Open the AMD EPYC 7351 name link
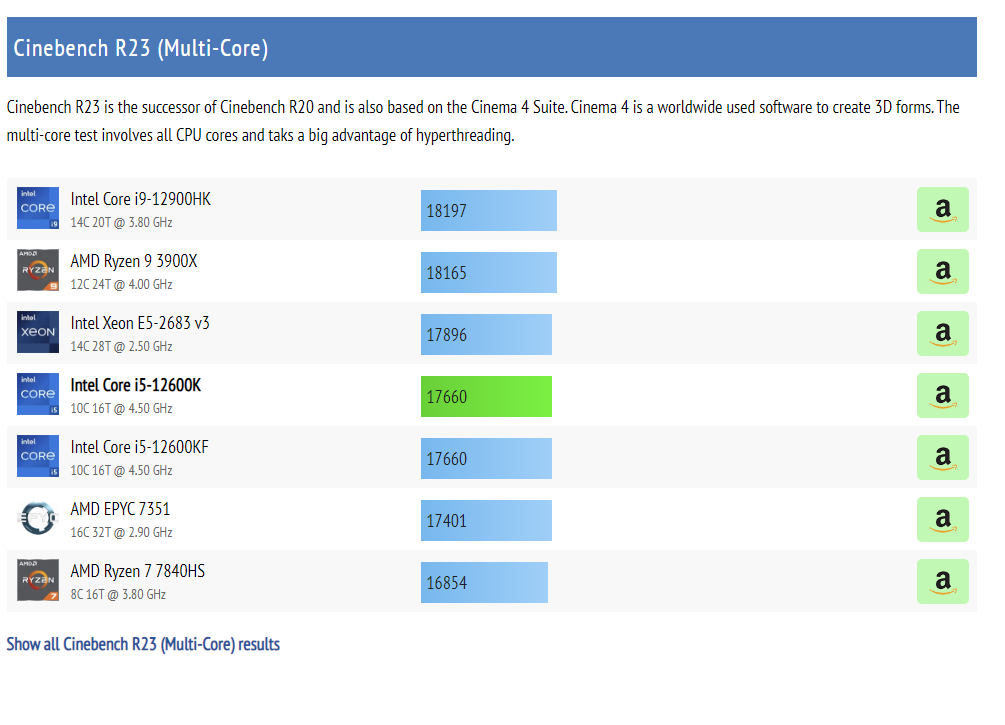 pyautogui.click(x=120, y=509)
